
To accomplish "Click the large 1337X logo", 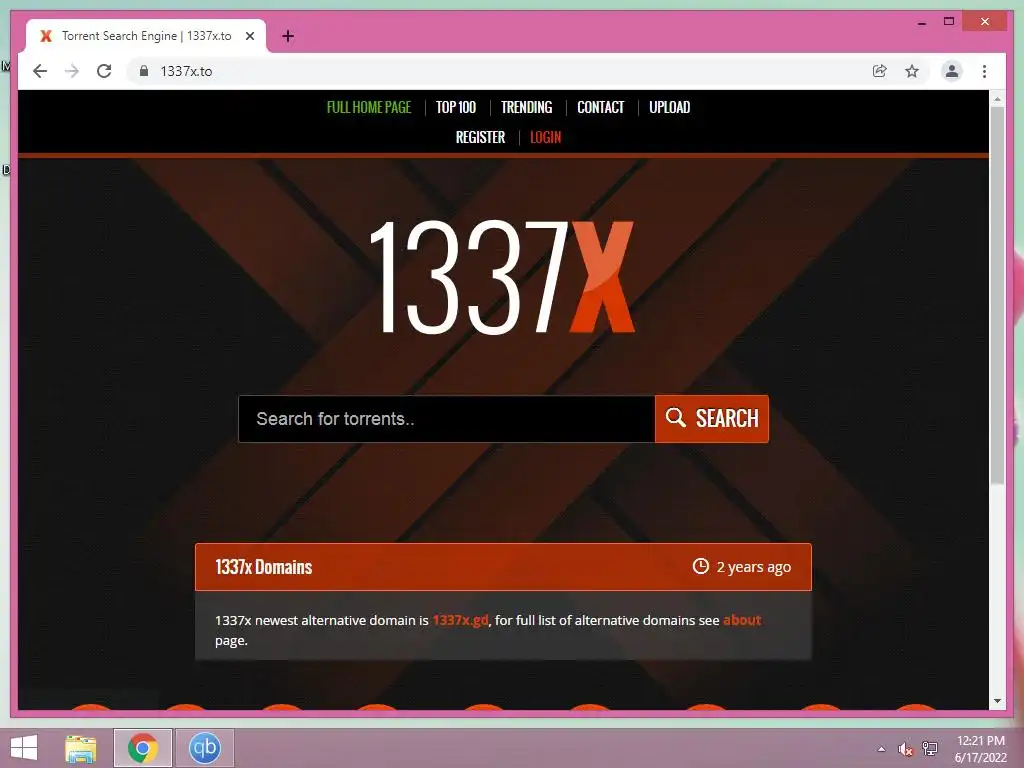I will [502, 278].
